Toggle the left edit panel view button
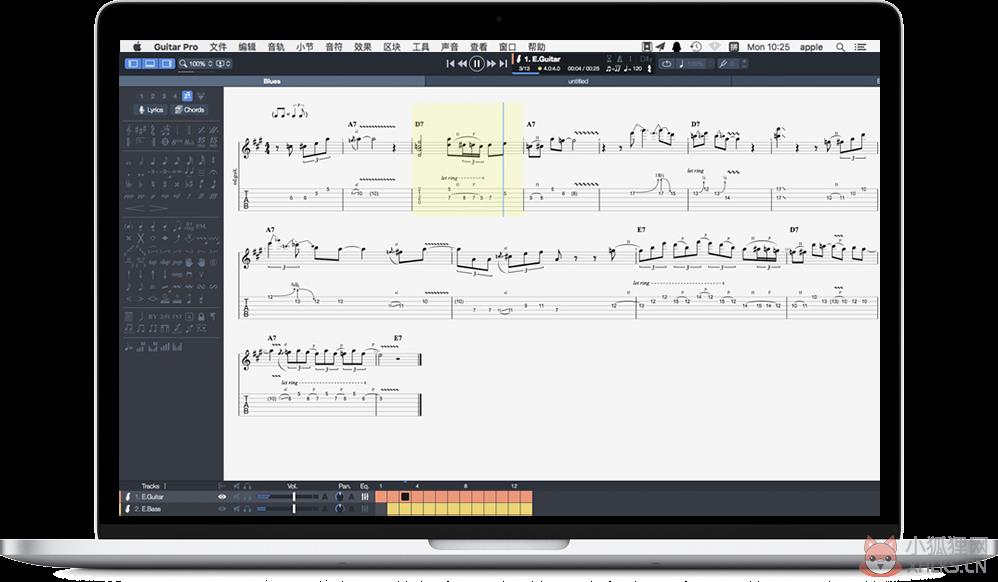998x582 pixels. (134, 64)
